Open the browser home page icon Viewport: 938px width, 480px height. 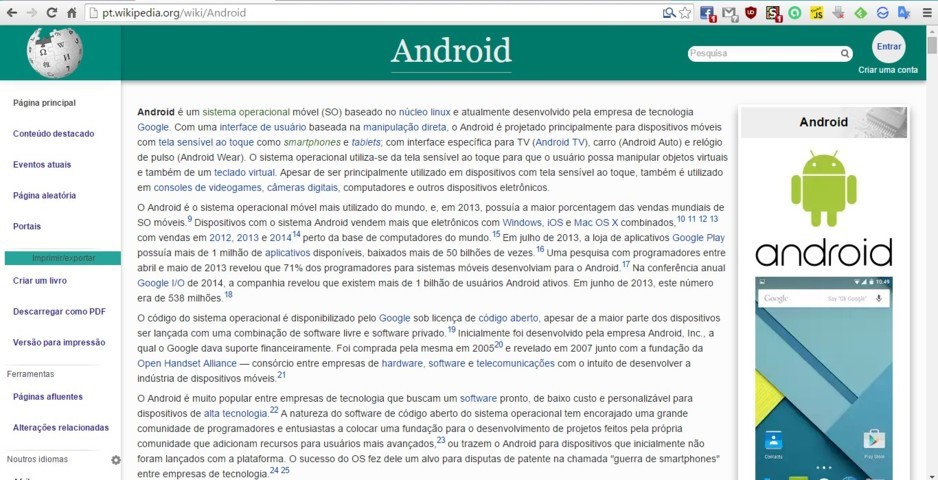tap(71, 13)
